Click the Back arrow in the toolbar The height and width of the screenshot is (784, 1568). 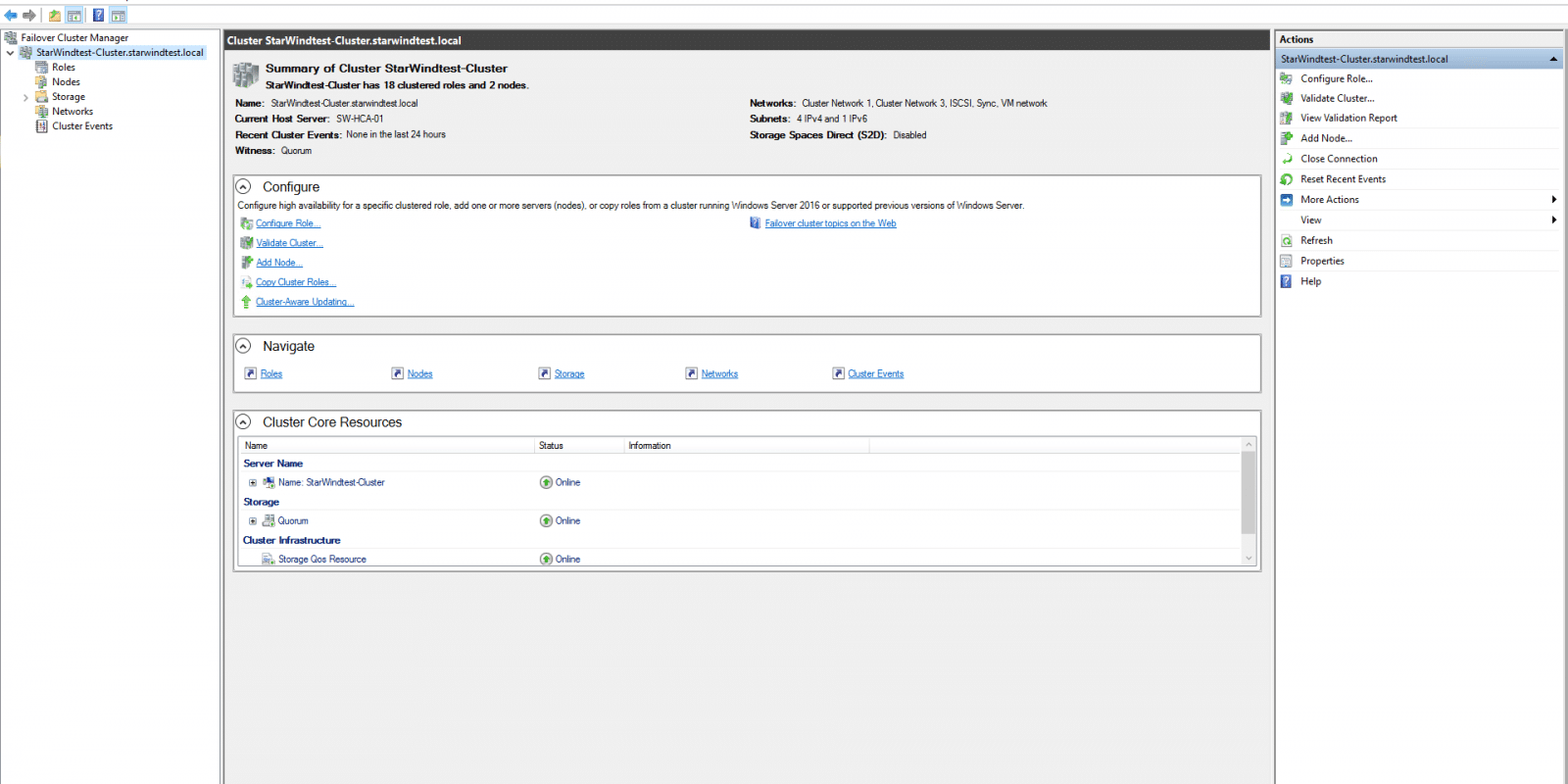pyautogui.click(x=11, y=15)
